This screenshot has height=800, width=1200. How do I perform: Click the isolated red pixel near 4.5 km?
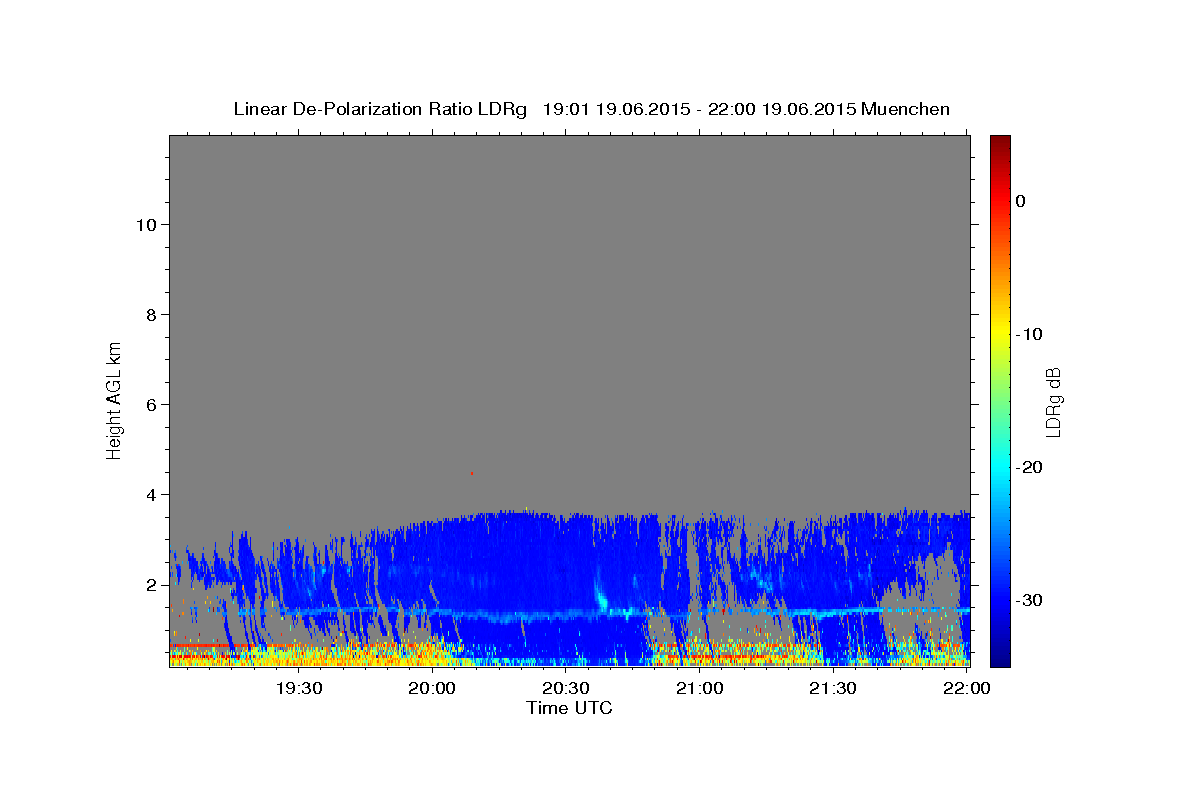tap(471, 473)
